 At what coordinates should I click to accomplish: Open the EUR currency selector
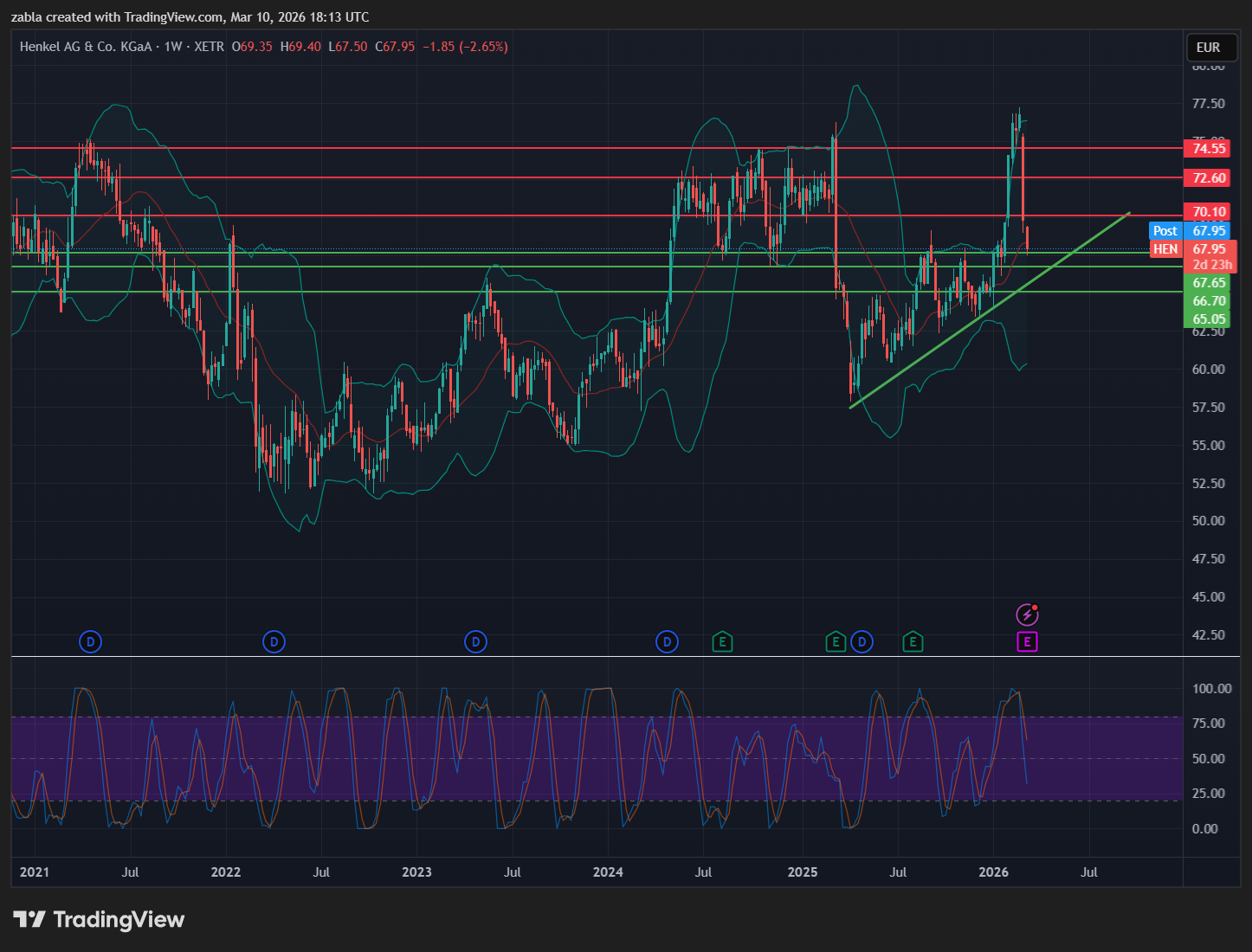coord(1208,48)
